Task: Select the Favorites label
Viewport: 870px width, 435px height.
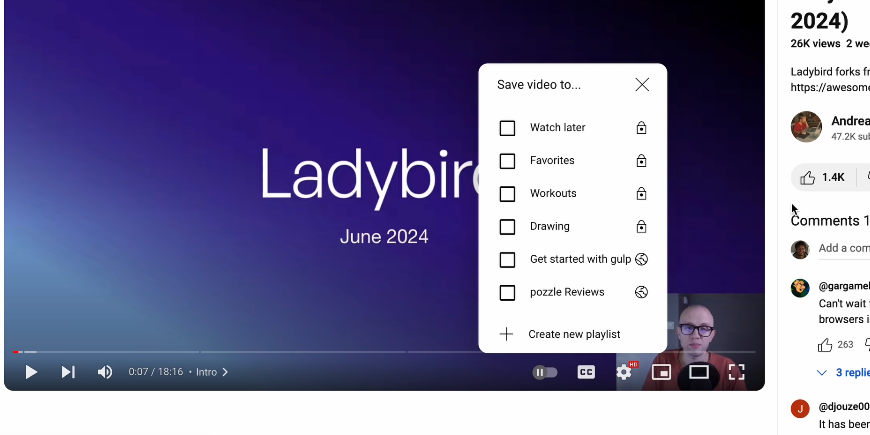Action: tap(552, 160)
